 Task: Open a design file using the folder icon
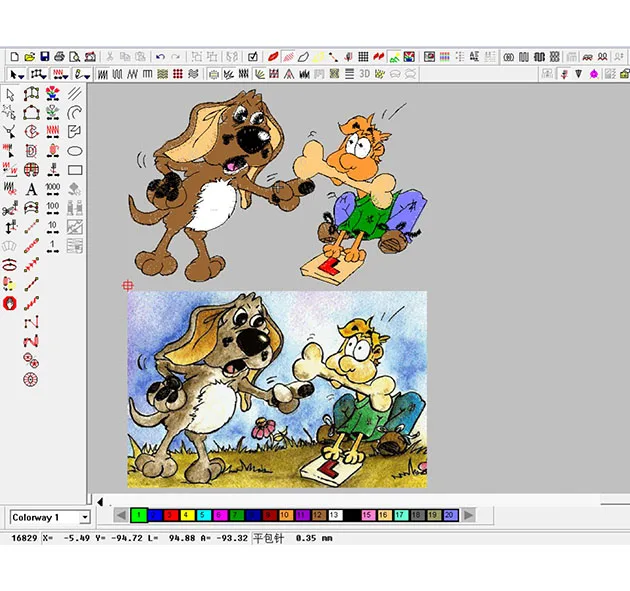click(29, 56)
